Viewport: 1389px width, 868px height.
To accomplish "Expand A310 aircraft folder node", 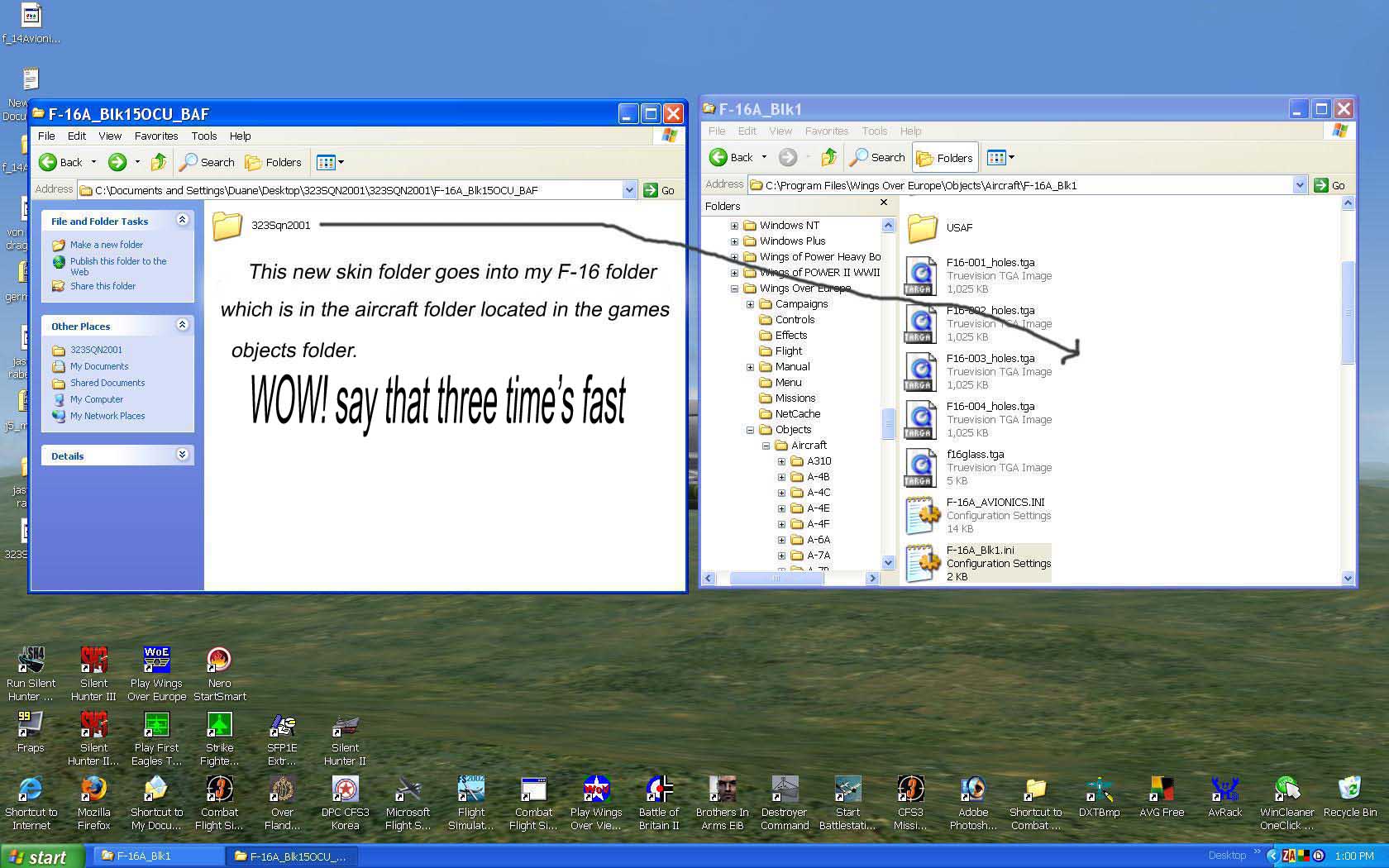I will 781,461.
